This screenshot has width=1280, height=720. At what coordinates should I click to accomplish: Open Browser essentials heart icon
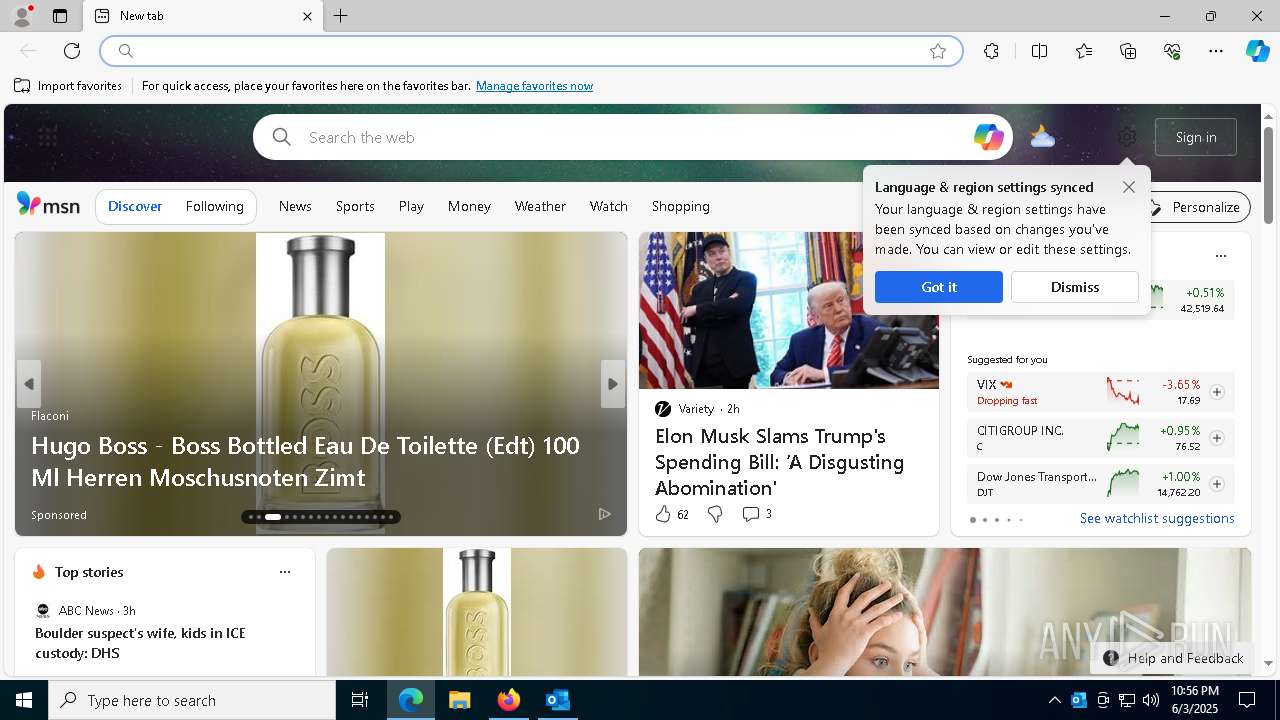pos(1172,51)
